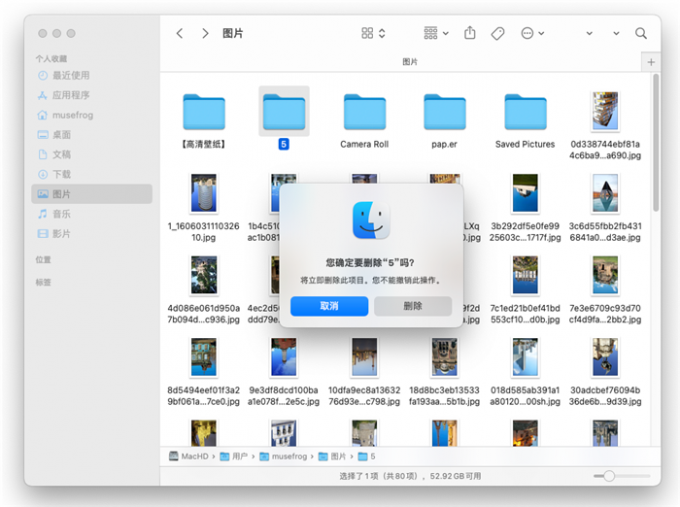Switch to icon grid view

tap(367, 33)
